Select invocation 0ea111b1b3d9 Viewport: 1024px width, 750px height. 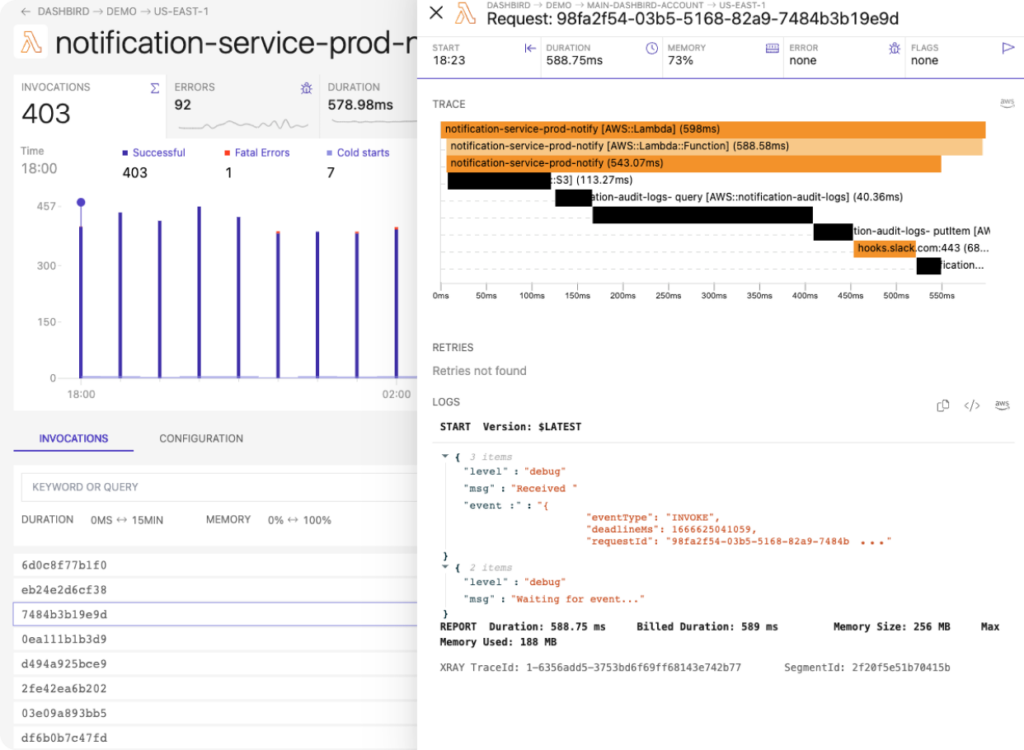coord(215,639)
